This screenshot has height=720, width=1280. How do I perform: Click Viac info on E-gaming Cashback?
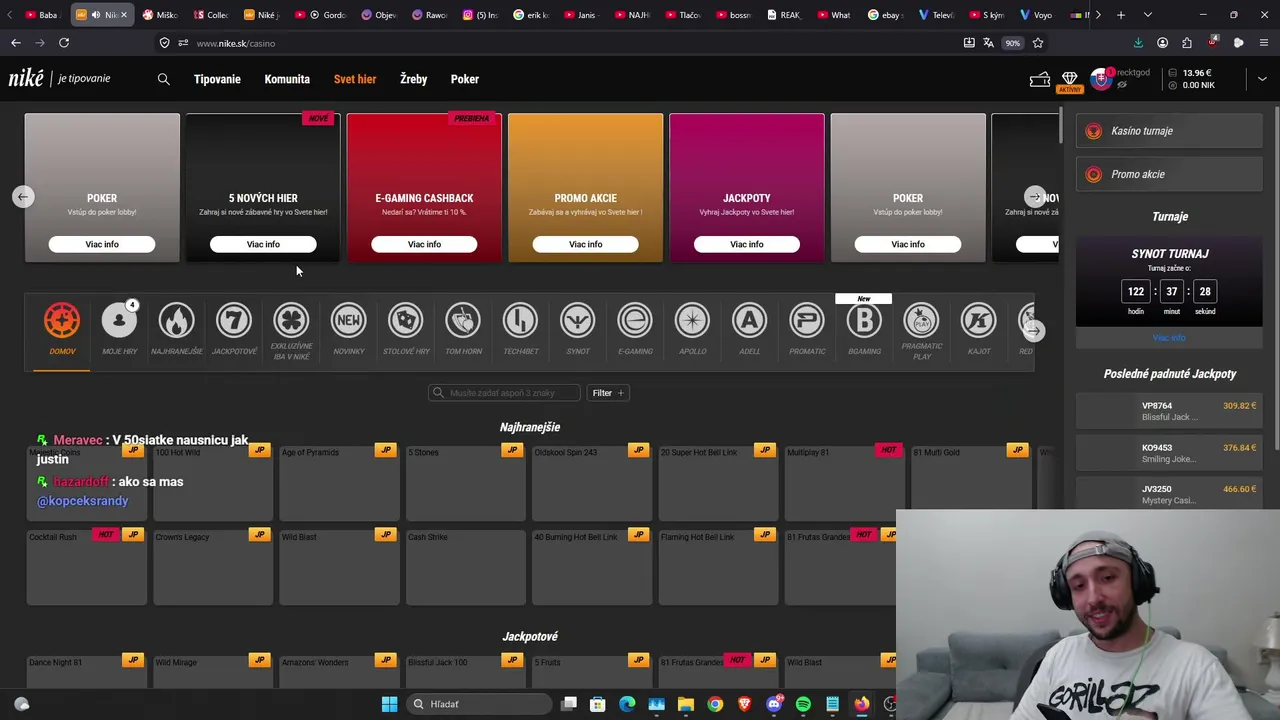(x=424, y=244)
